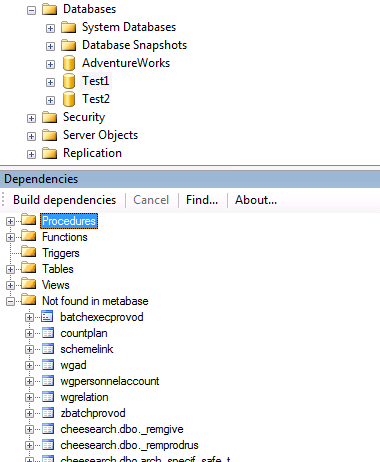Image resolution: width=380 pixels, height=462 pixels.
Task: Expand the batchexecprovod node
Action: 29,317
